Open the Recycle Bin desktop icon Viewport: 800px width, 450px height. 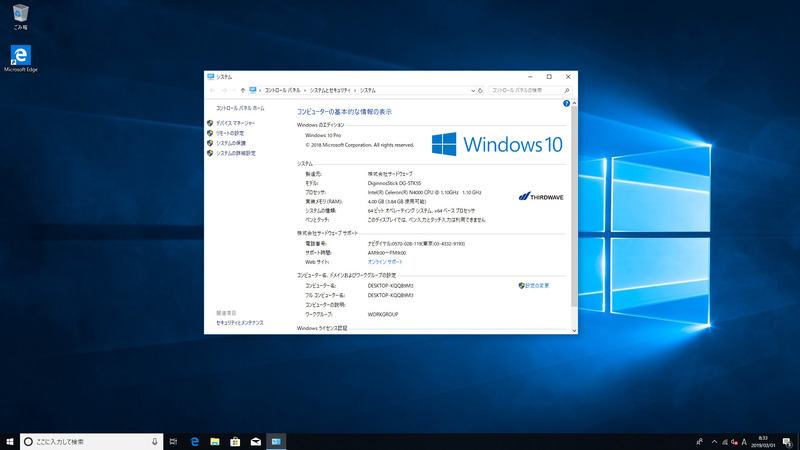(x=20, y=17)
